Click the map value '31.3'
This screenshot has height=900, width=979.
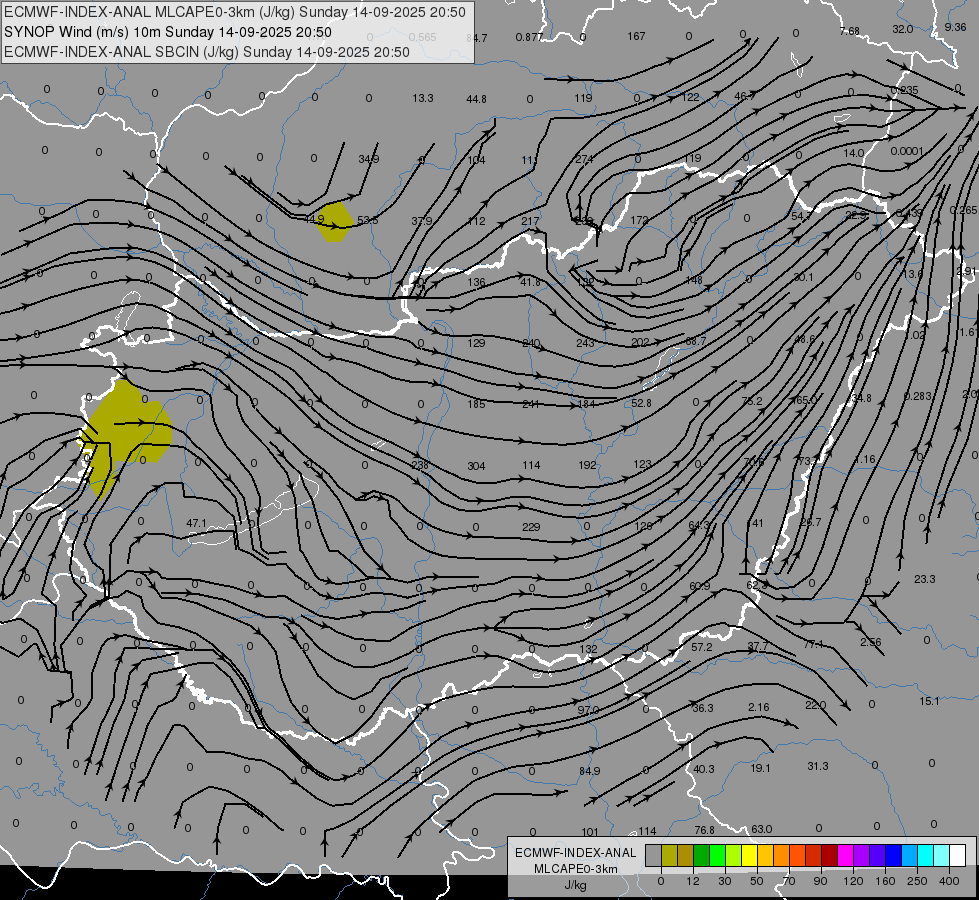(x=818, y=766)
